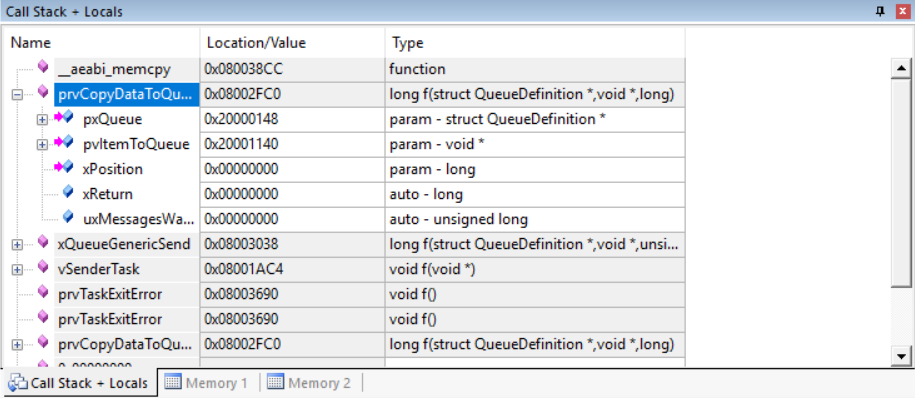Select the xQueueGenericSend stack frame
This screenshot has height=398, width=915.
(x=124, y=245)
